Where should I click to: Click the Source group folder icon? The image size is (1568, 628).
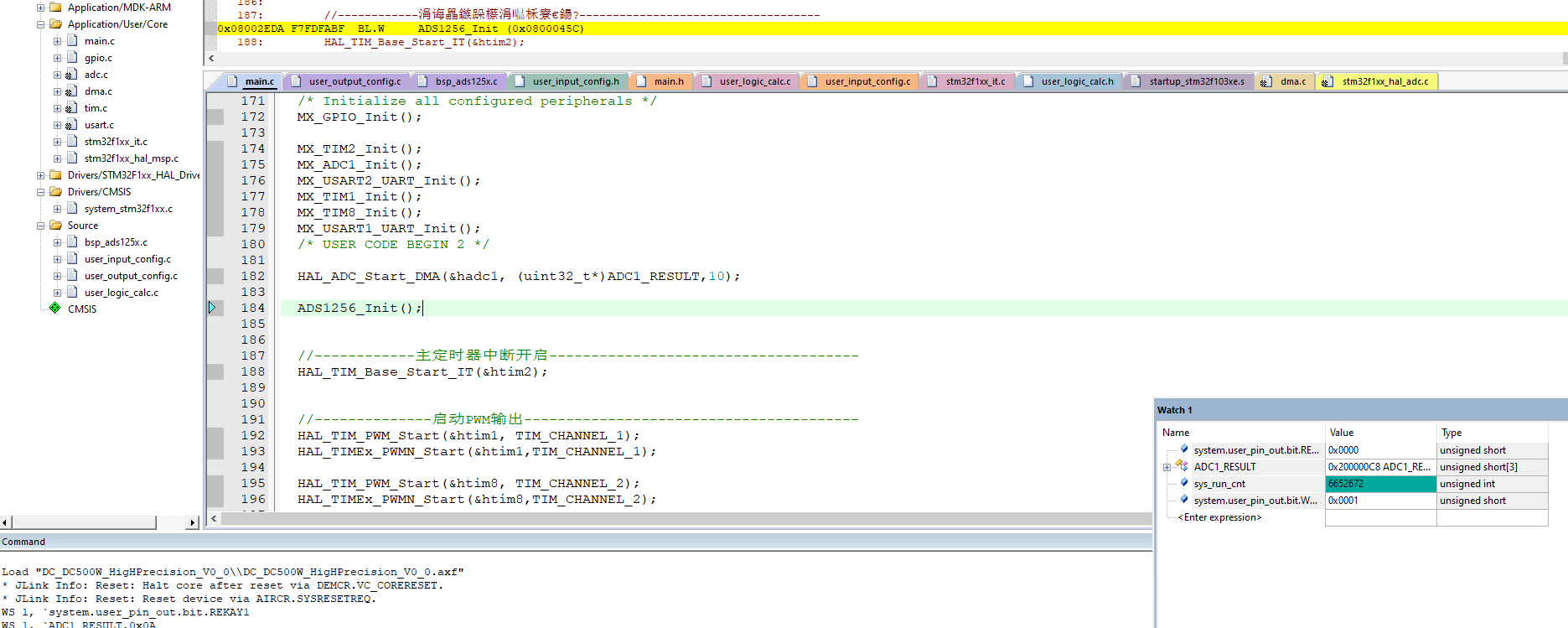coord(55,226)
